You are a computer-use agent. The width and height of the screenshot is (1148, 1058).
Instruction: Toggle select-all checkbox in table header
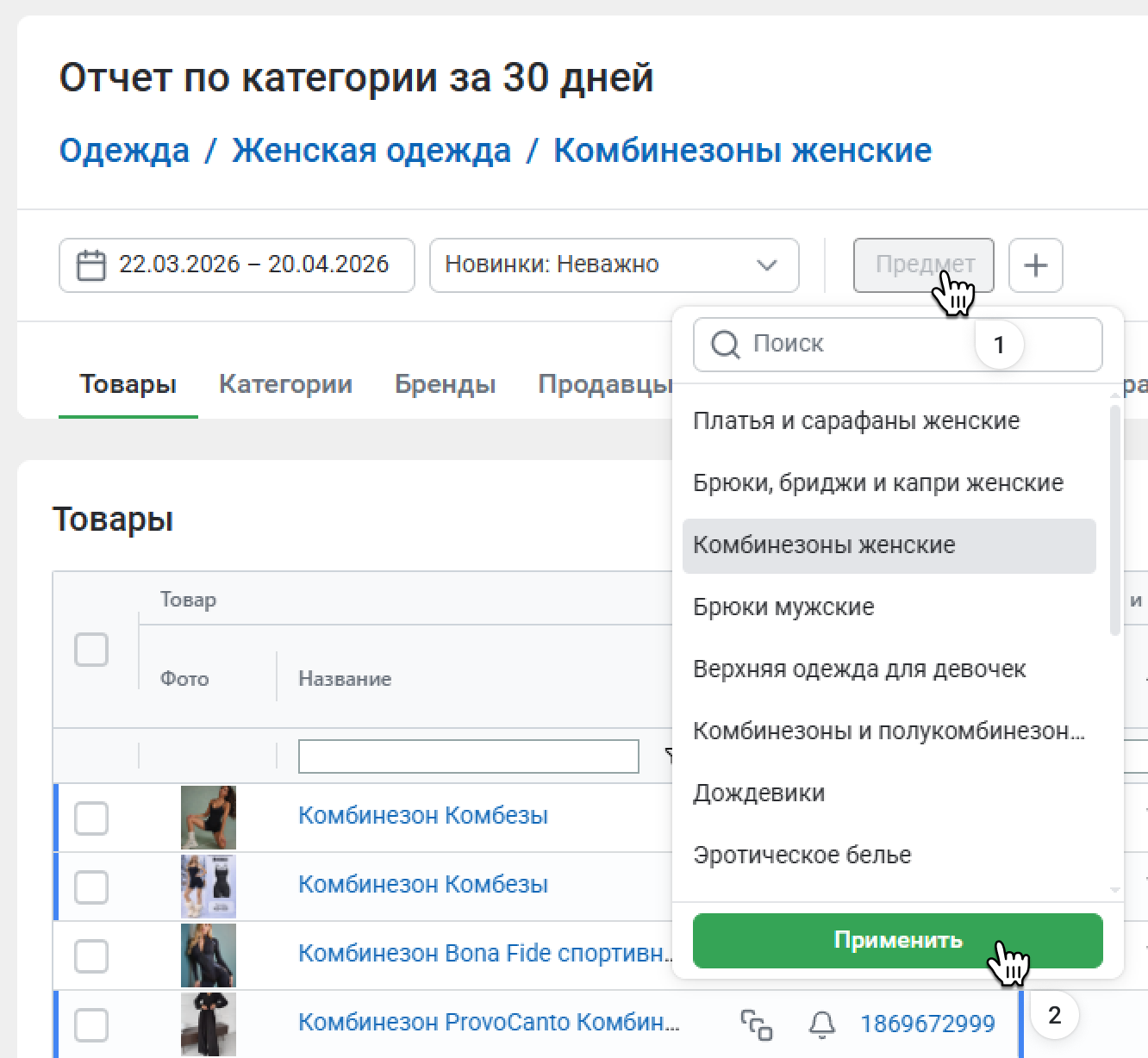(x=91, y=650)
